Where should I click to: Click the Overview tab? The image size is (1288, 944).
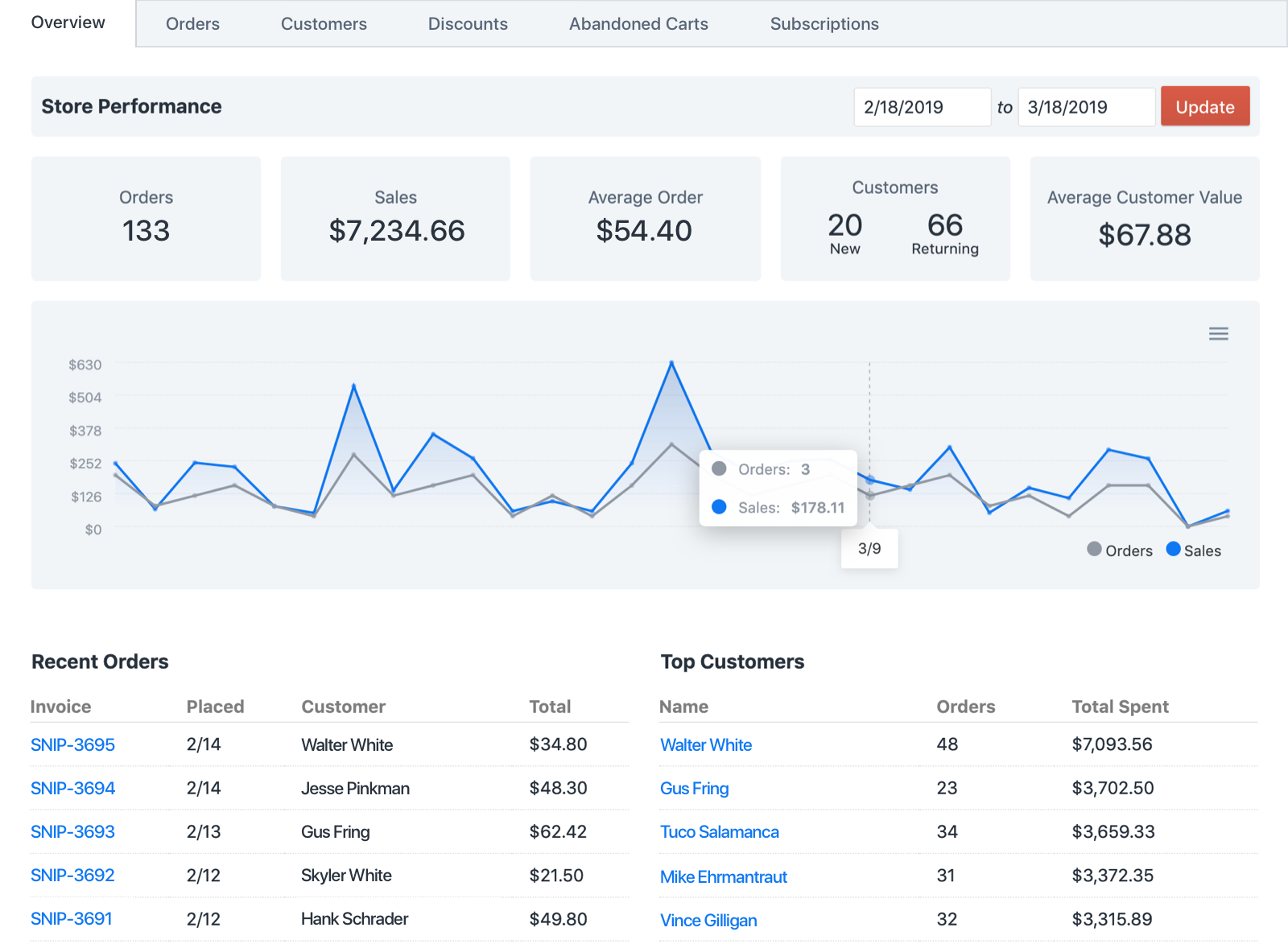tap(68, 23)
